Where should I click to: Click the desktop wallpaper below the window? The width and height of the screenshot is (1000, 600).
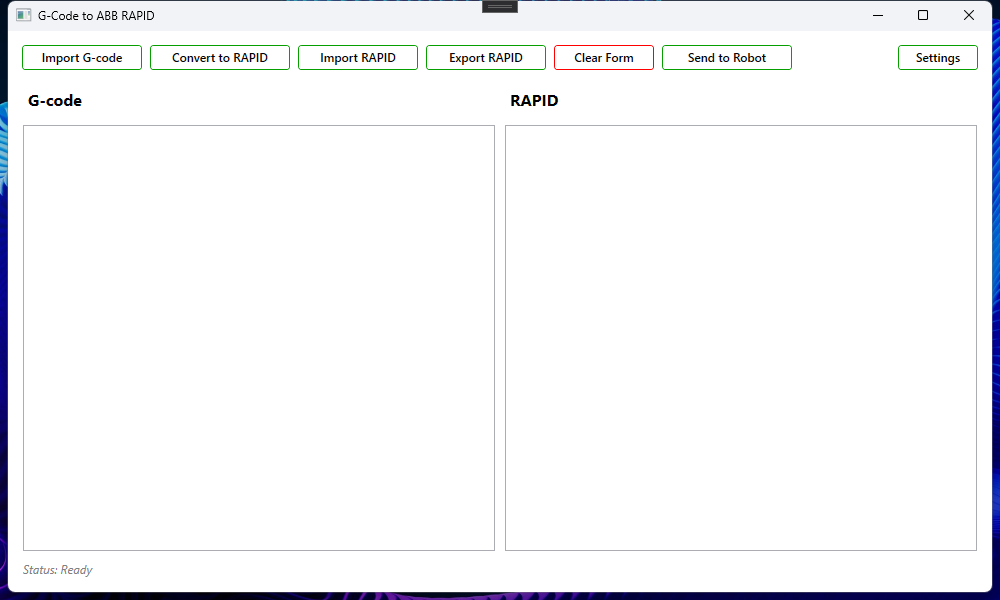click(500, 596)
